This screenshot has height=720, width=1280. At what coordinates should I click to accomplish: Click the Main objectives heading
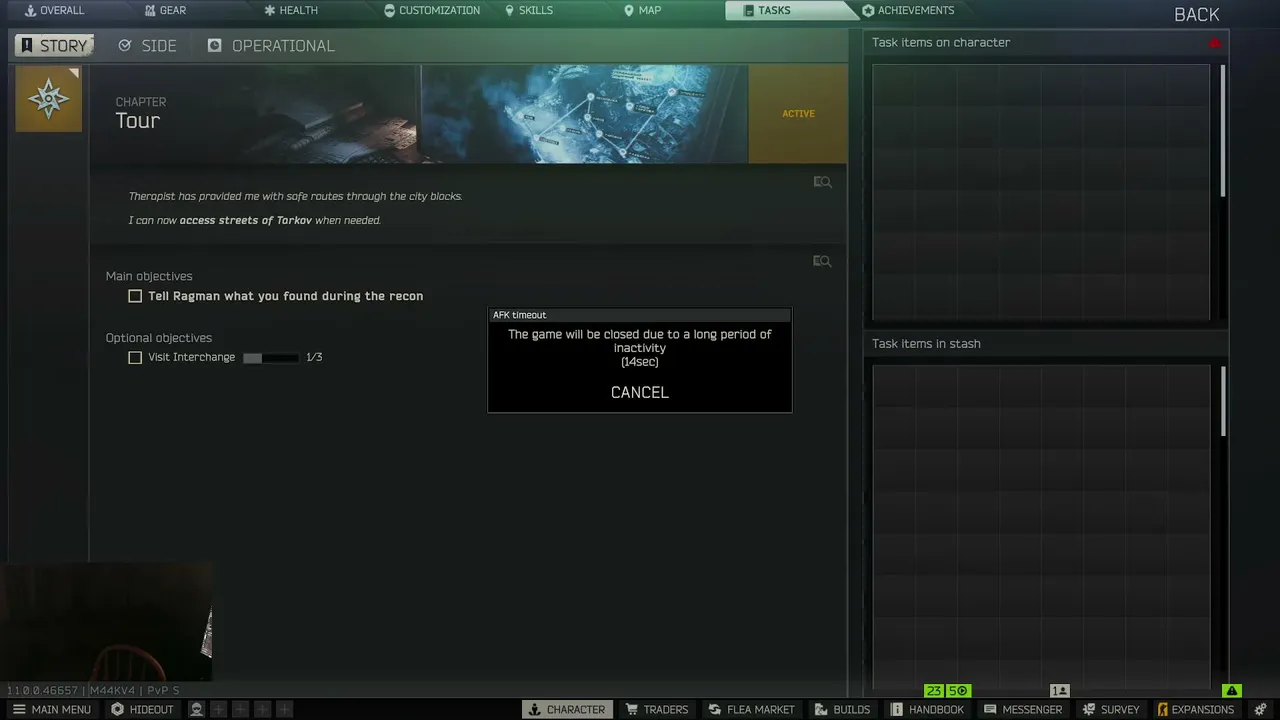pos(149,276)
